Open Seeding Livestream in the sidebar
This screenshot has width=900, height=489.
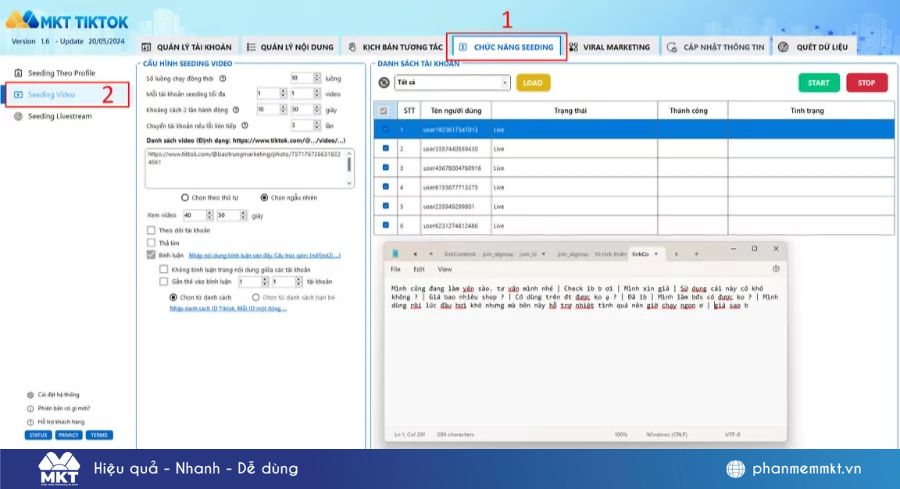60,116
